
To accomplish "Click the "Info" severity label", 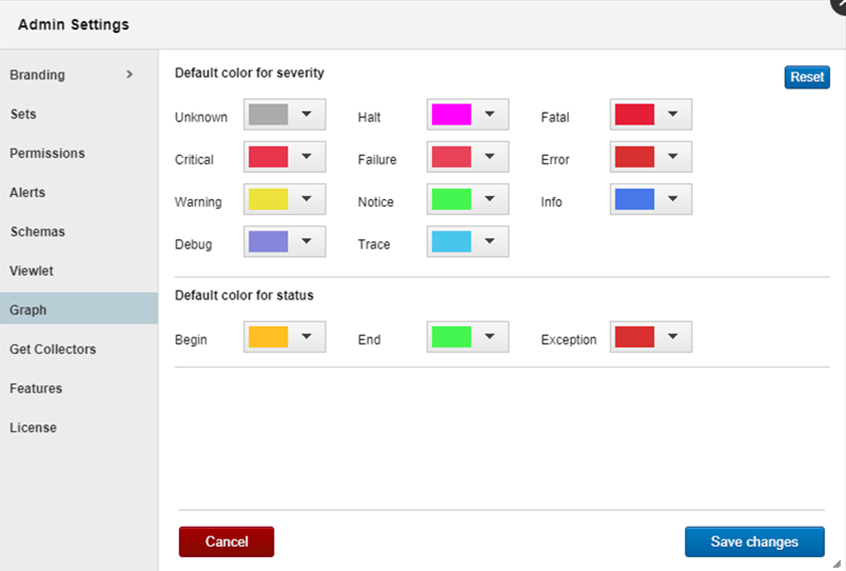I will [x=551, y=202].
